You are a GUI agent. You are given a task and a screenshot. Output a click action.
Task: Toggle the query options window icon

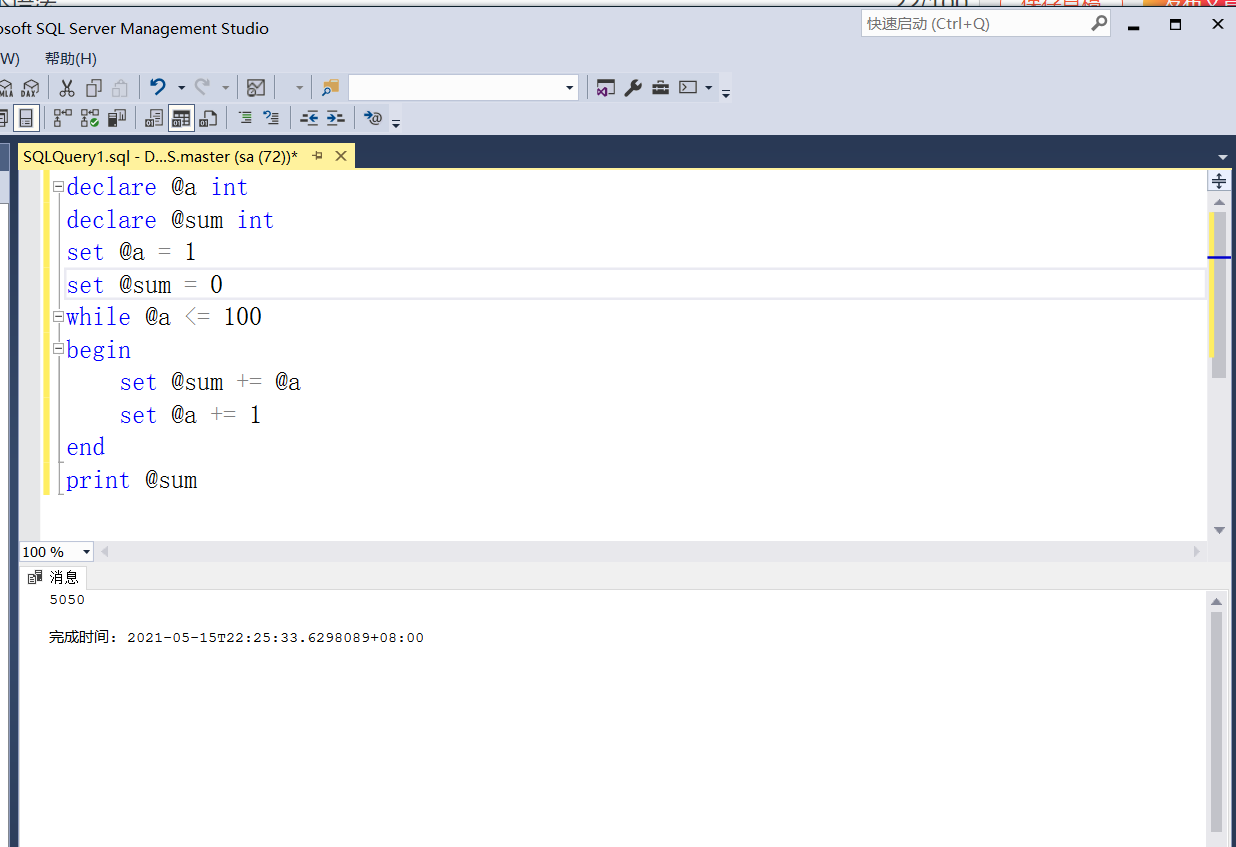pyautogui.click(x=26, y=118)
